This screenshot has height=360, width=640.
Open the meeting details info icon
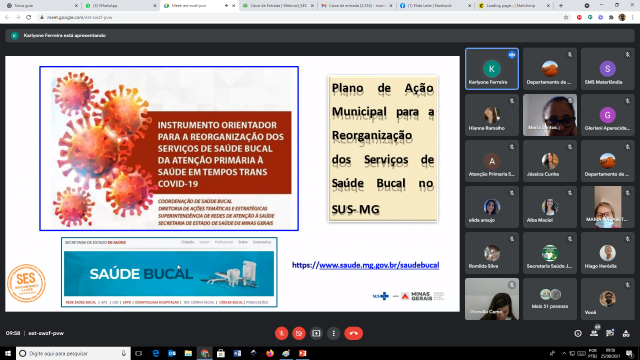[578, 333]
